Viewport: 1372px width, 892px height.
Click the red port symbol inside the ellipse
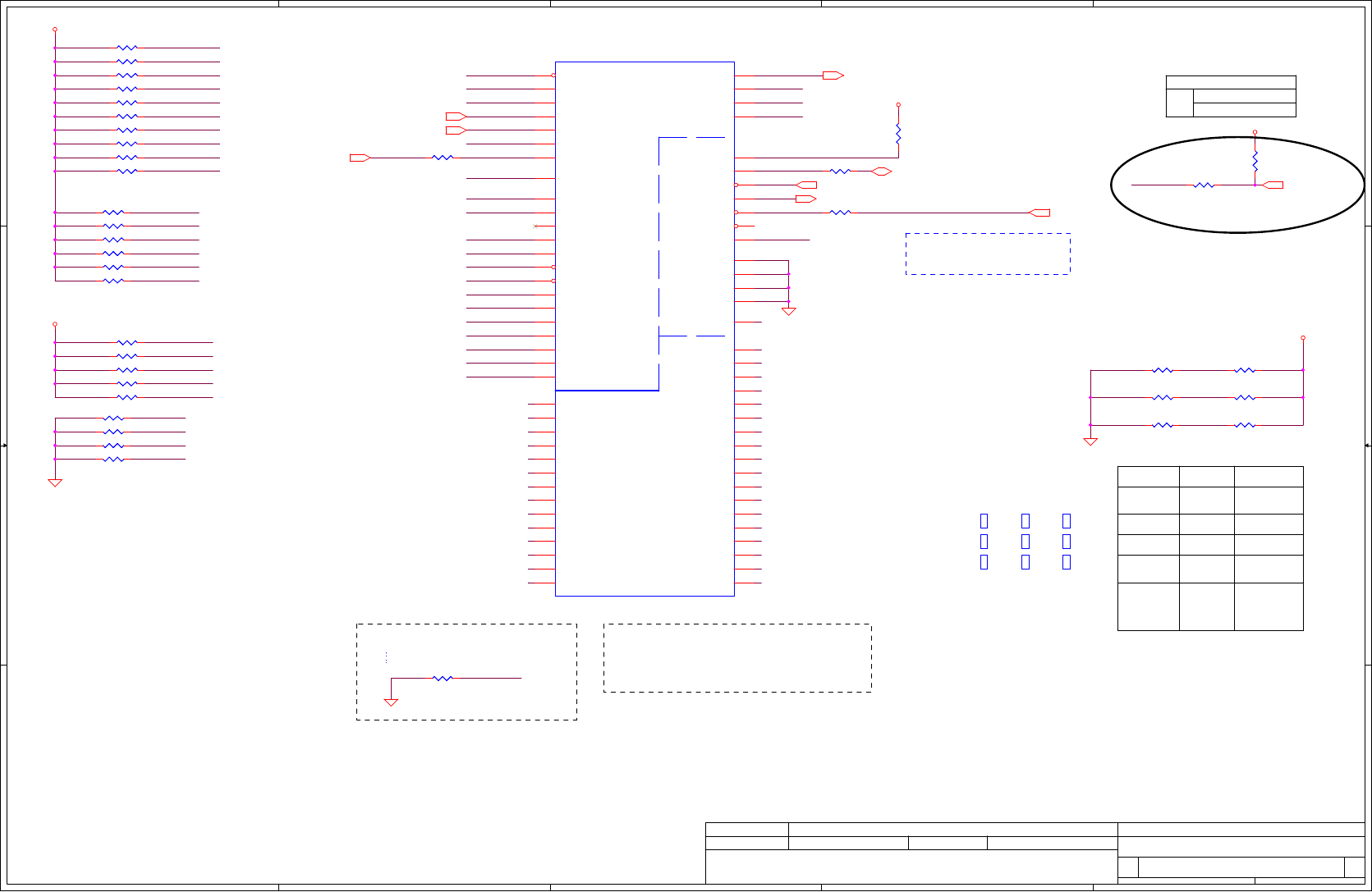pyautogui.click(x=1273, y=185)
